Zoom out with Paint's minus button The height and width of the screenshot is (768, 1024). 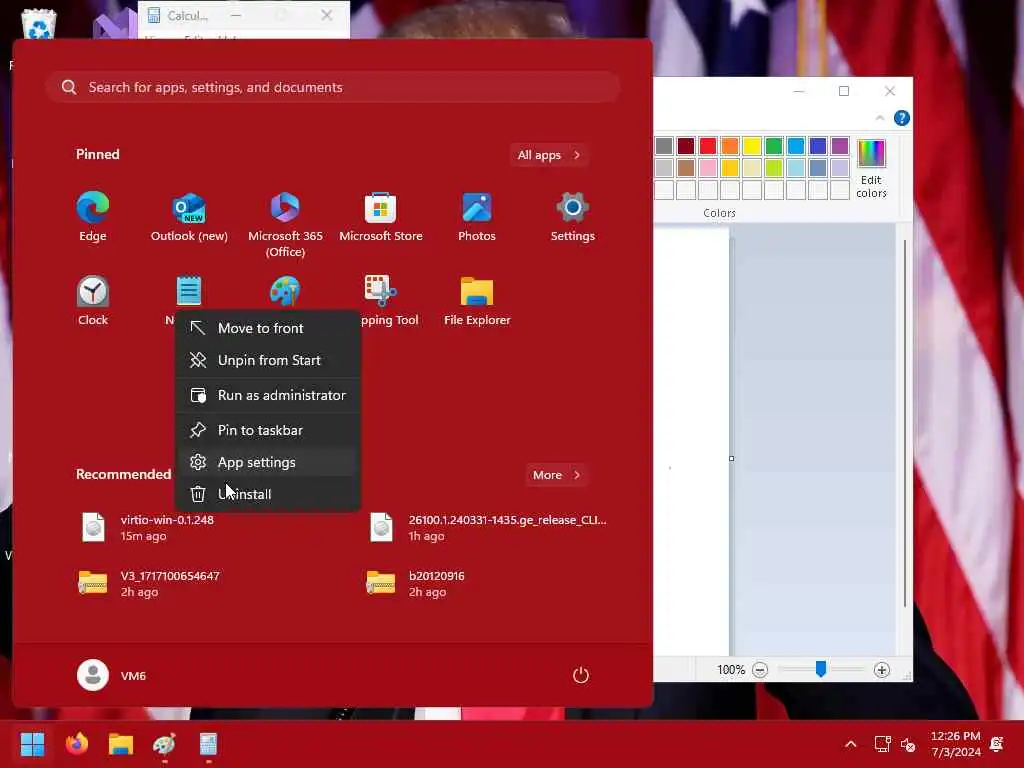pyautogui.click(x=760, y=670)
